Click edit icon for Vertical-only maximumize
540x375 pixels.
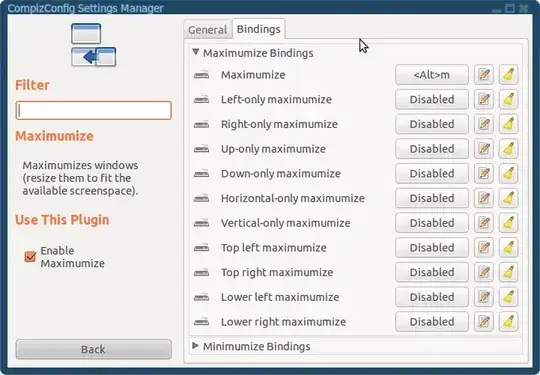click(484, 223)
